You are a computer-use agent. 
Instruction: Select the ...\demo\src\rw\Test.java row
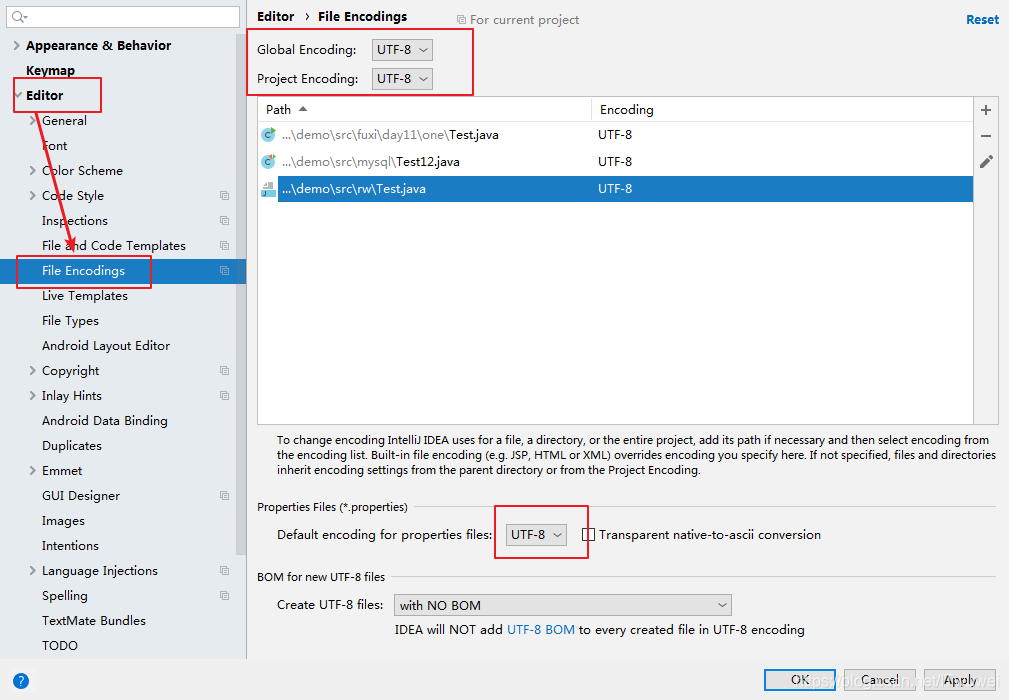(x=615, y=189)
